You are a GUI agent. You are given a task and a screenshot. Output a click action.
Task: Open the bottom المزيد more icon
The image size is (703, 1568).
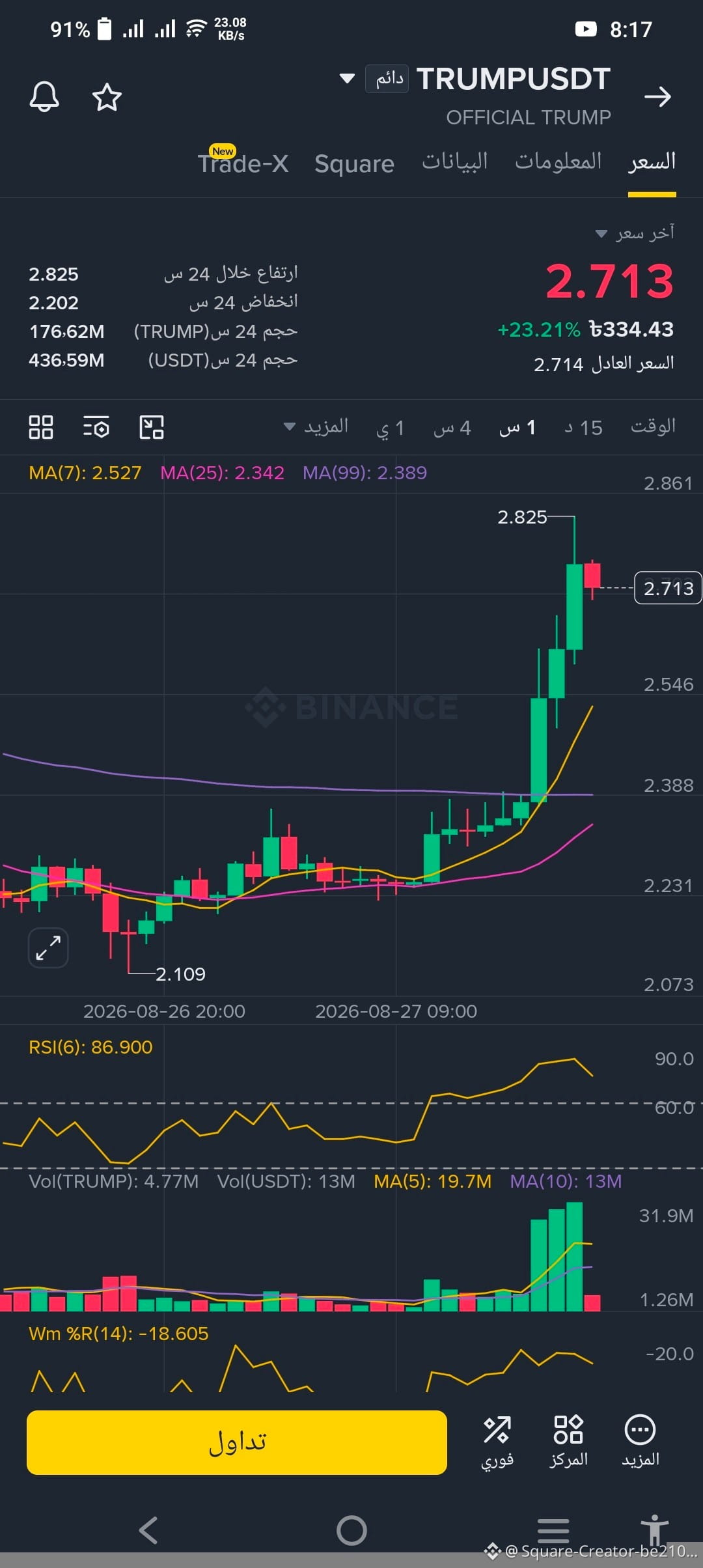[x=641, y=1442]
